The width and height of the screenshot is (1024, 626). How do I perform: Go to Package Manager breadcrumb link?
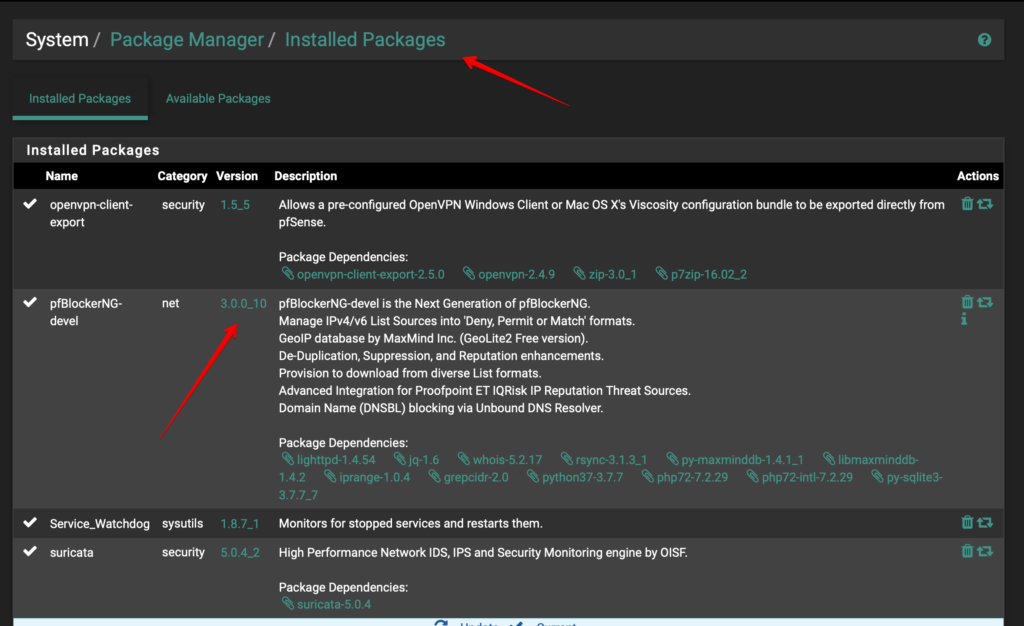pos(187,40)
